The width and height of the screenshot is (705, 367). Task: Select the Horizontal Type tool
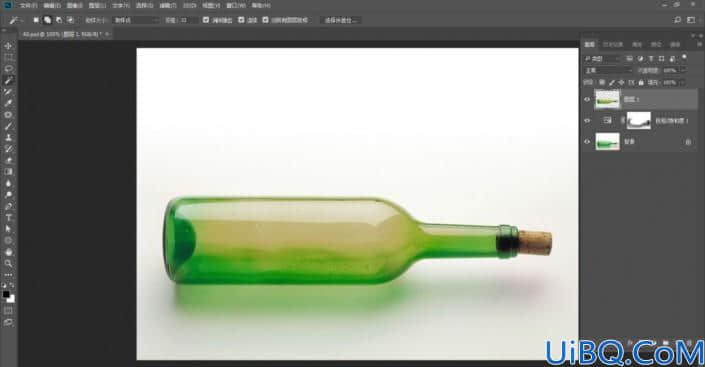pos(8,218)
